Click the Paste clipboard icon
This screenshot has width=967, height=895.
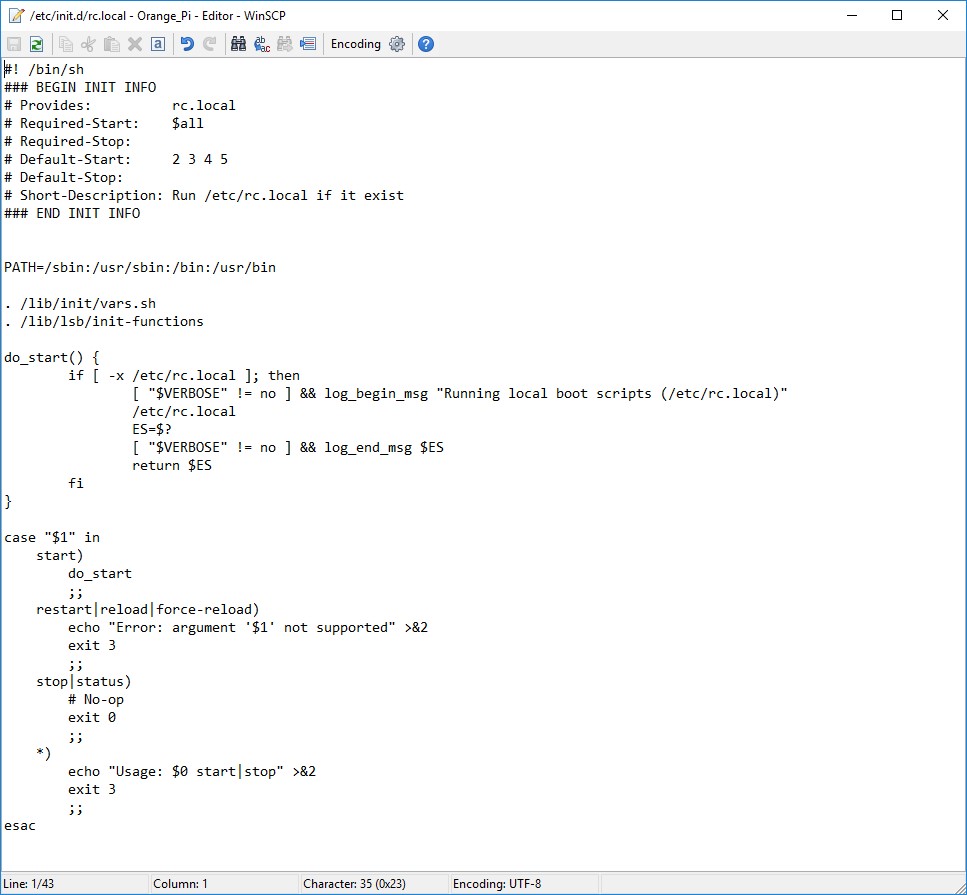(112, 44)
